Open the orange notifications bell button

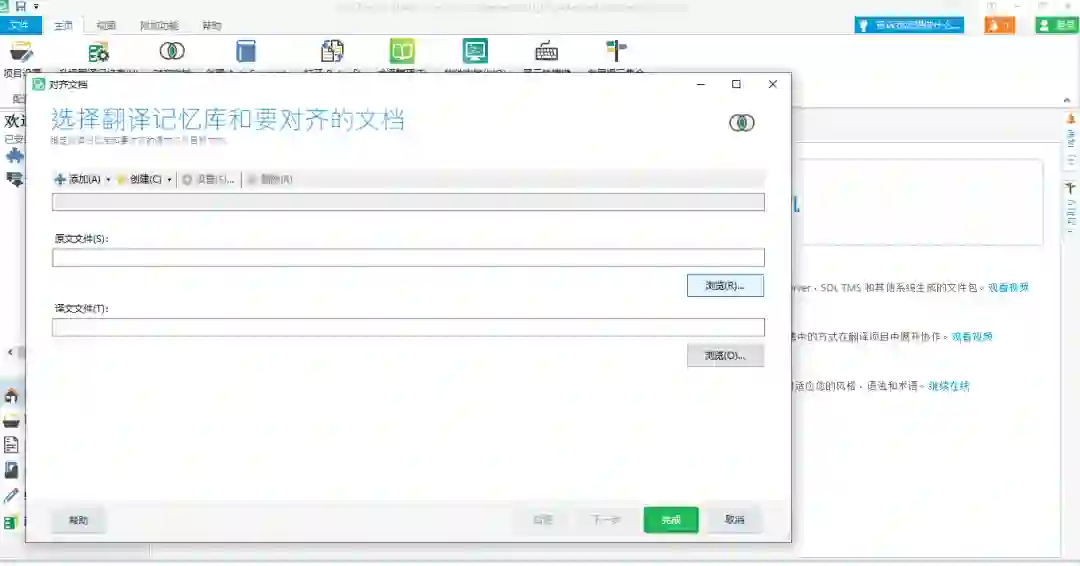[999, 25]
